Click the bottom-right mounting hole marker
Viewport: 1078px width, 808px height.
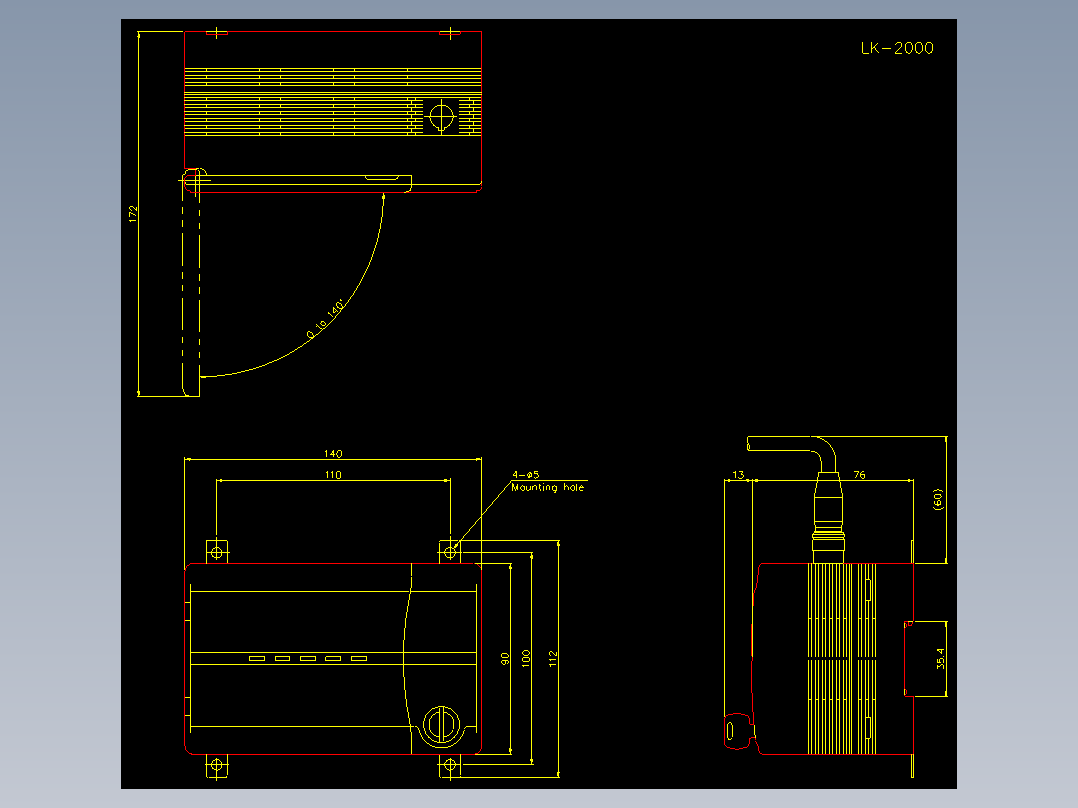451,765
